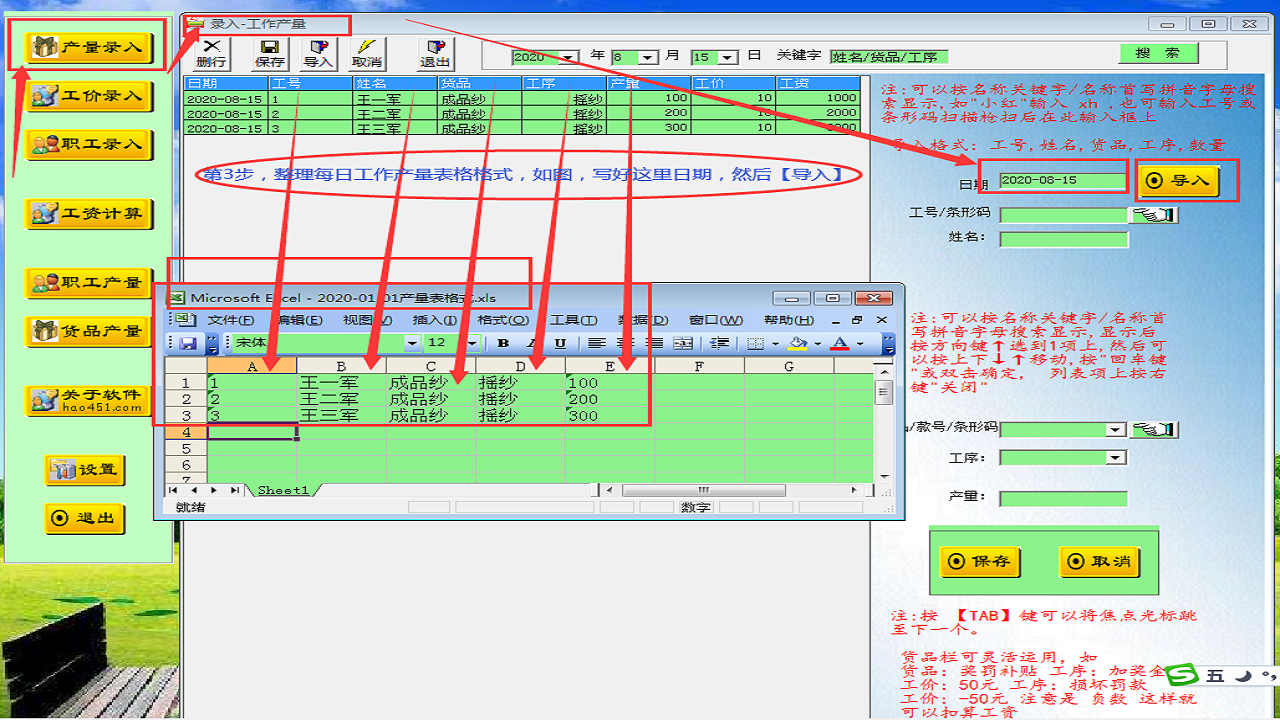This screenshot has height=720, width=1280.
Task: Toggle Underline formatting in Excel toolbar
Action: (x=560, y=343)
